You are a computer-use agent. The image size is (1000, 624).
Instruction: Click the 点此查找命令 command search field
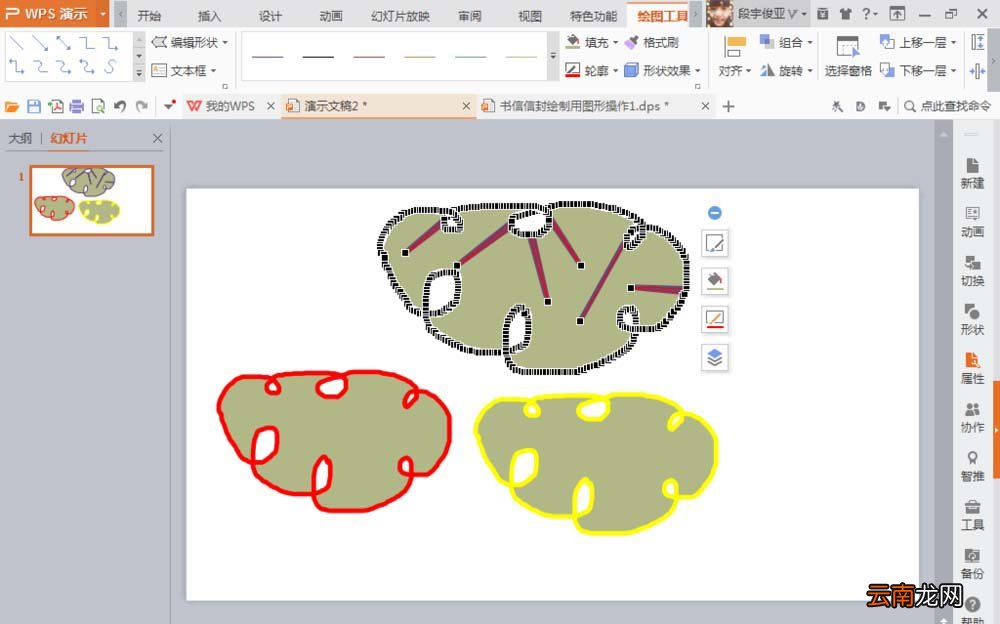pos(948,106)
